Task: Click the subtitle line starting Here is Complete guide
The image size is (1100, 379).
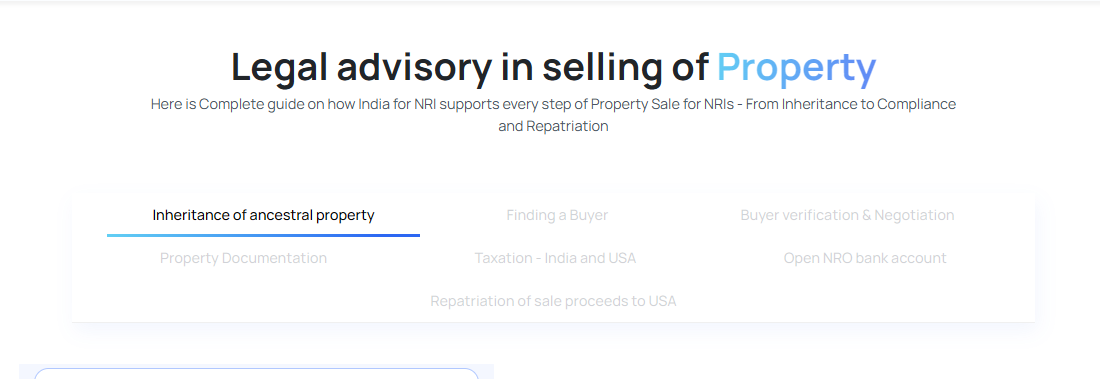Action: [553, 104]
